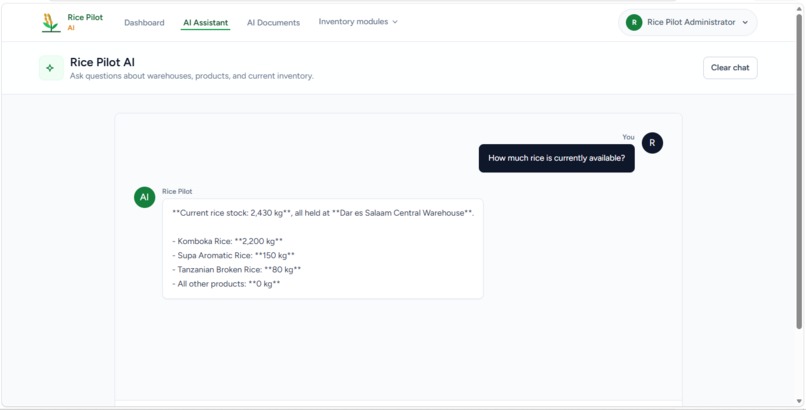Click the 'Tanzanian Broken Rice: 80 kg' line
Viewport: 806px width, 410px height.
point(236,269)
